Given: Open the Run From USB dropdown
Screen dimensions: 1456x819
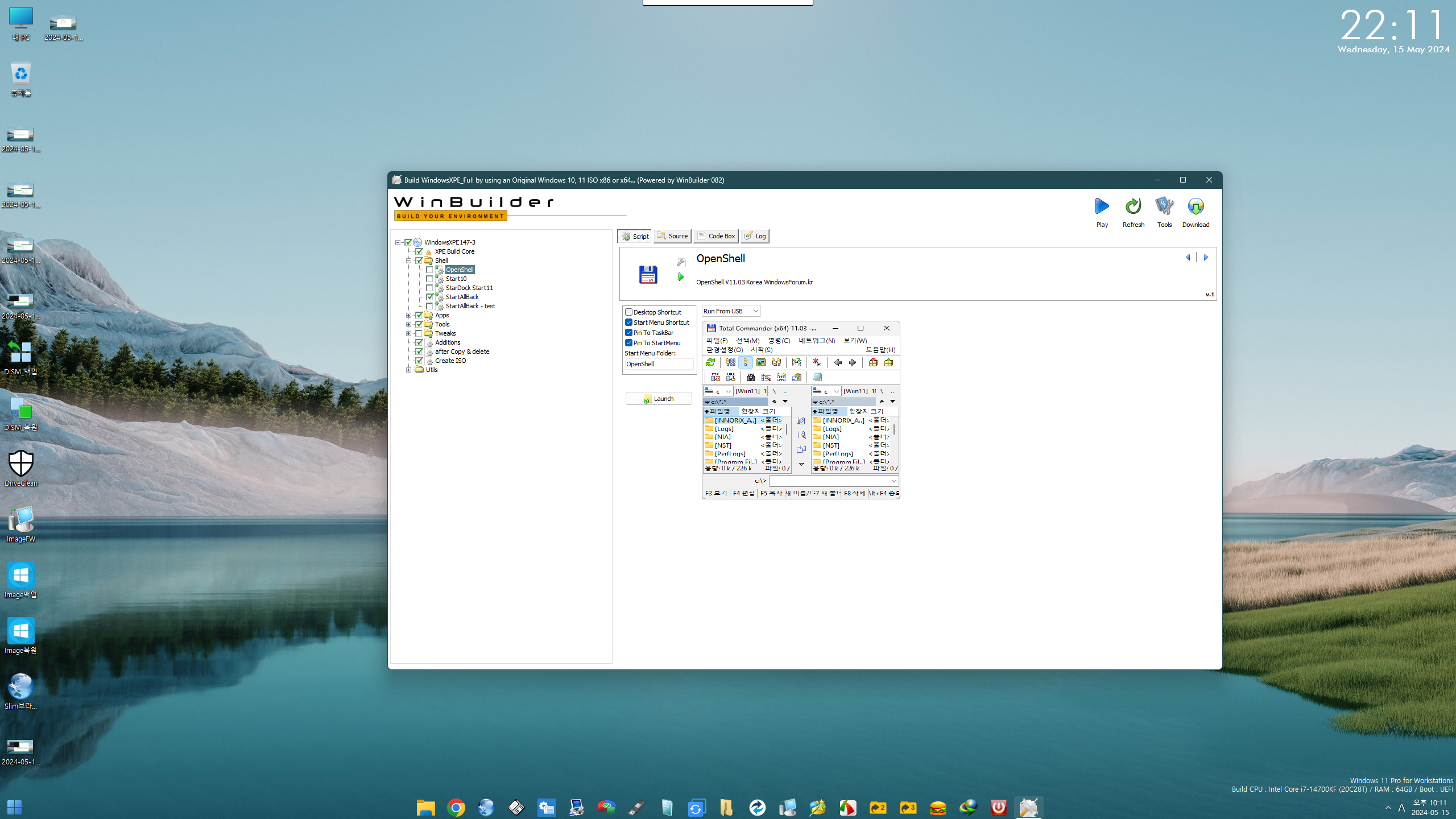Looking at the screenshot, I should pos(731,311).
